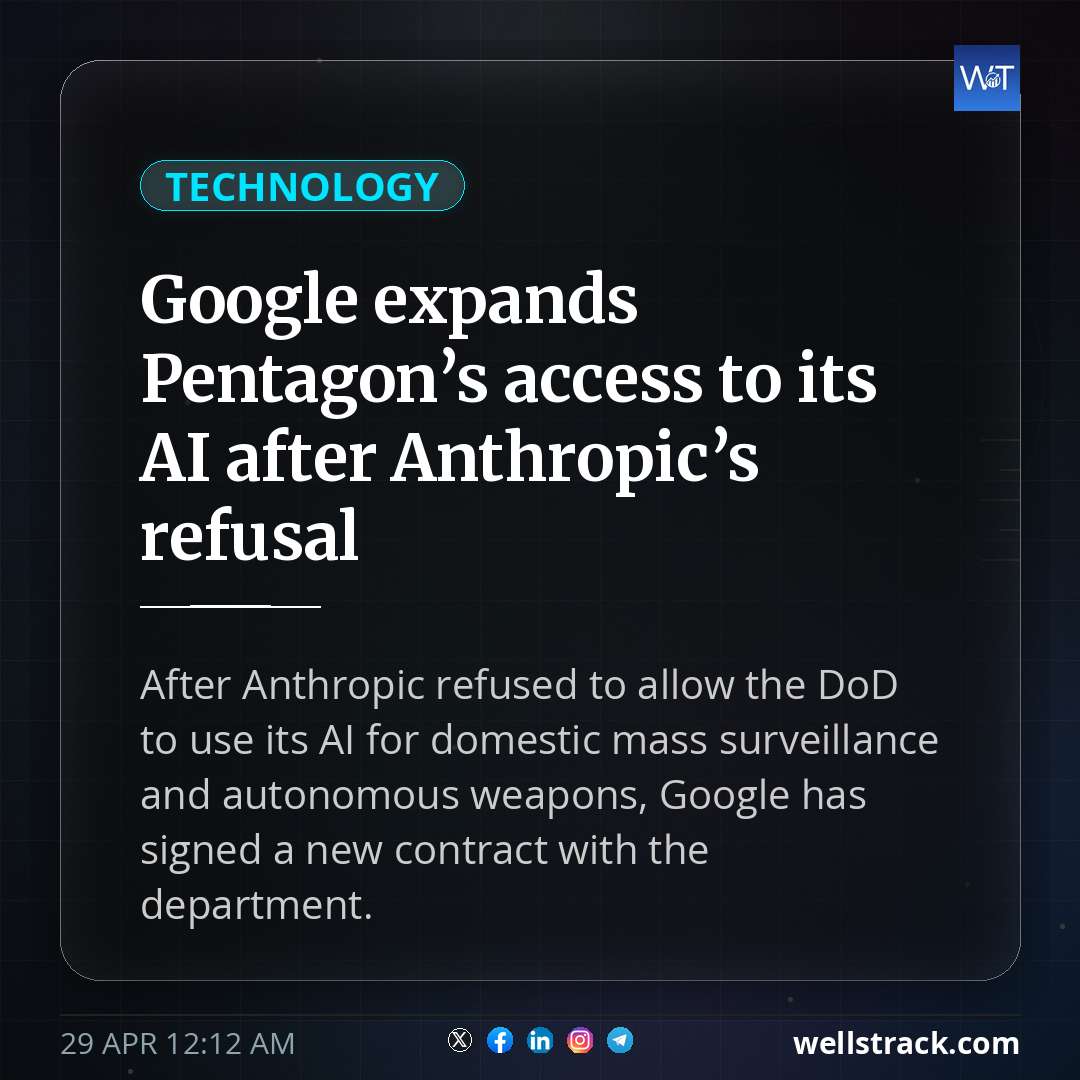This screenshot has height=1080, width=1080.
Task: Click Pentagon's in the headline
Action: pos(314,380)
